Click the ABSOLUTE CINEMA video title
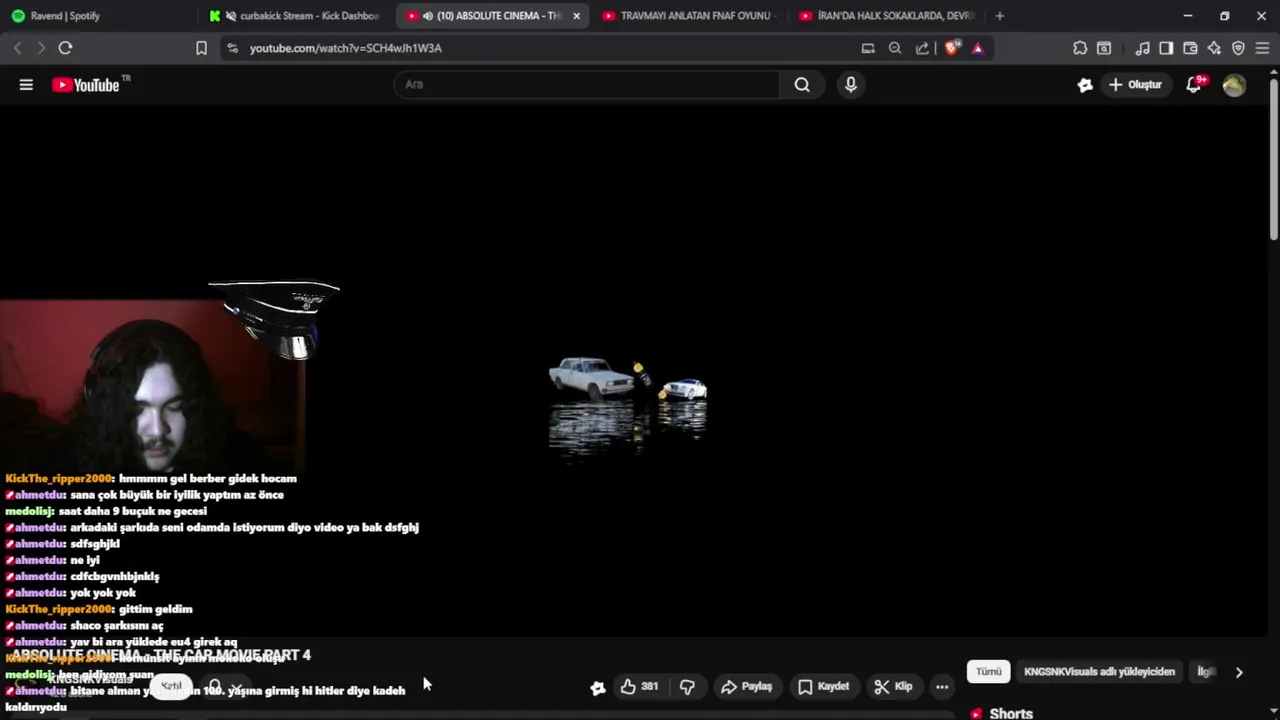The image size is (1280, 720). [x=161, y=655]
